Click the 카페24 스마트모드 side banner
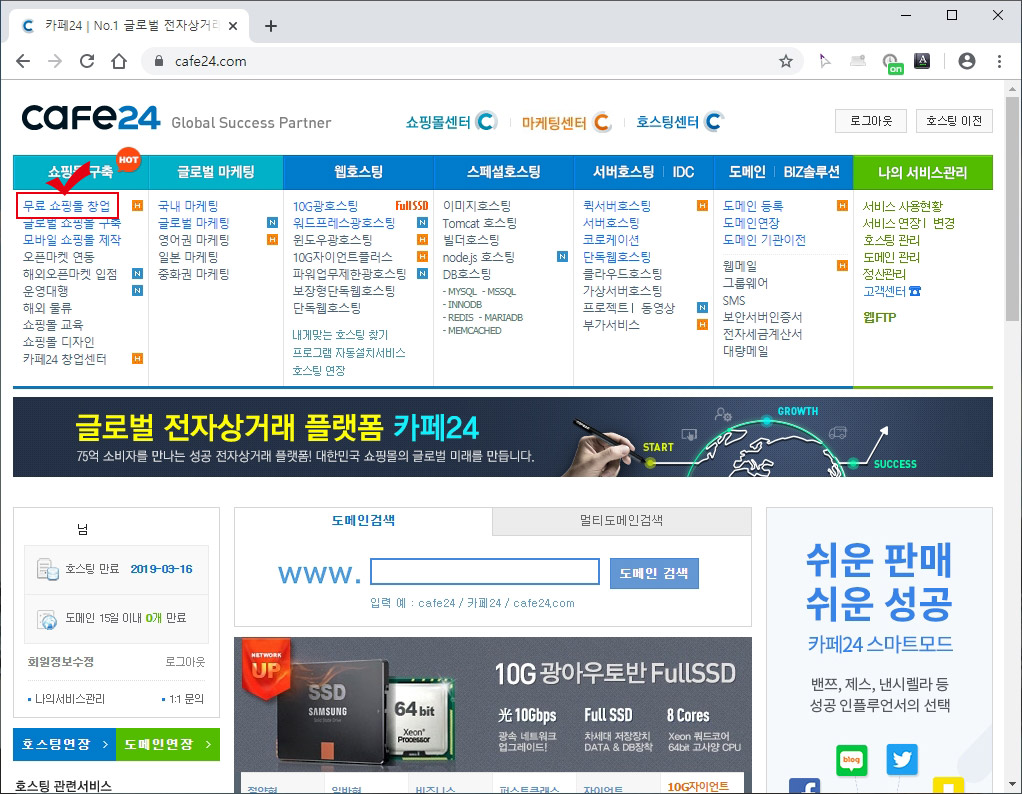The width and height of the screenshot is (1022, 794). (879, 649)
